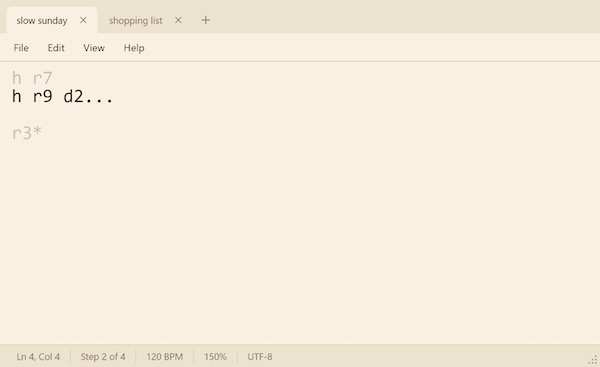Click 'Step 2 of 4' status entry

click(103, 357)
